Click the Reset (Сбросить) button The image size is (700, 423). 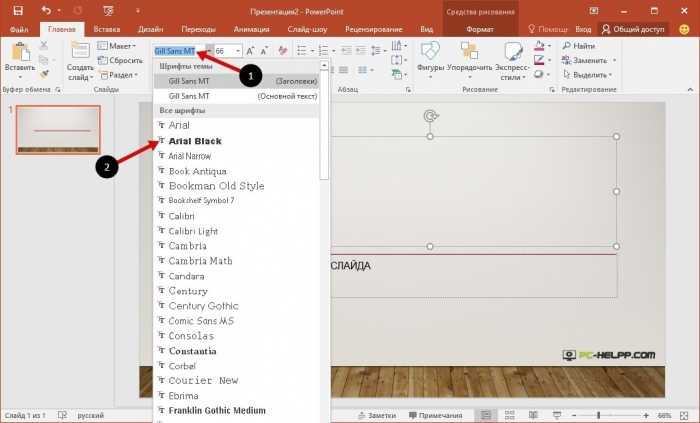coord(121,60)
